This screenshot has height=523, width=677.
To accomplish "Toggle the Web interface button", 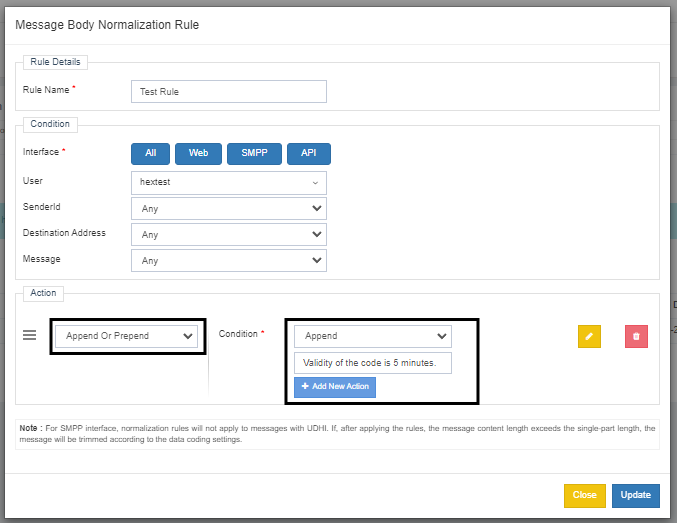I will point(198,153).
